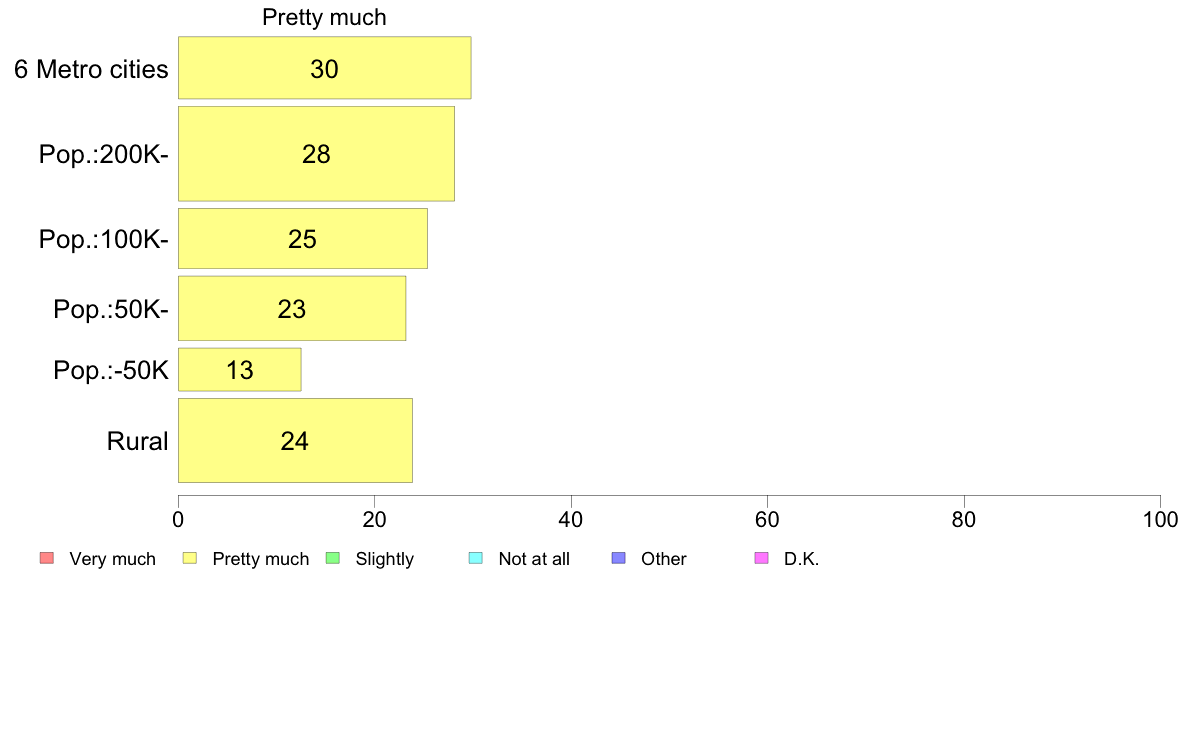The image size is (1188, 736).
Task: Click the 100 tick on x-axis
Action: [1160, 519]
